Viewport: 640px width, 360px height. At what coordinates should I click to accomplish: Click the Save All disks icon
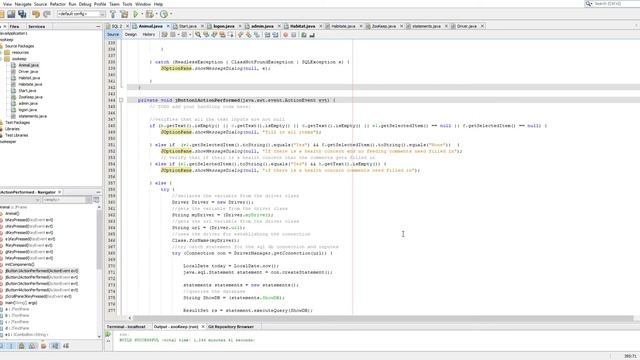pos(22,14)
